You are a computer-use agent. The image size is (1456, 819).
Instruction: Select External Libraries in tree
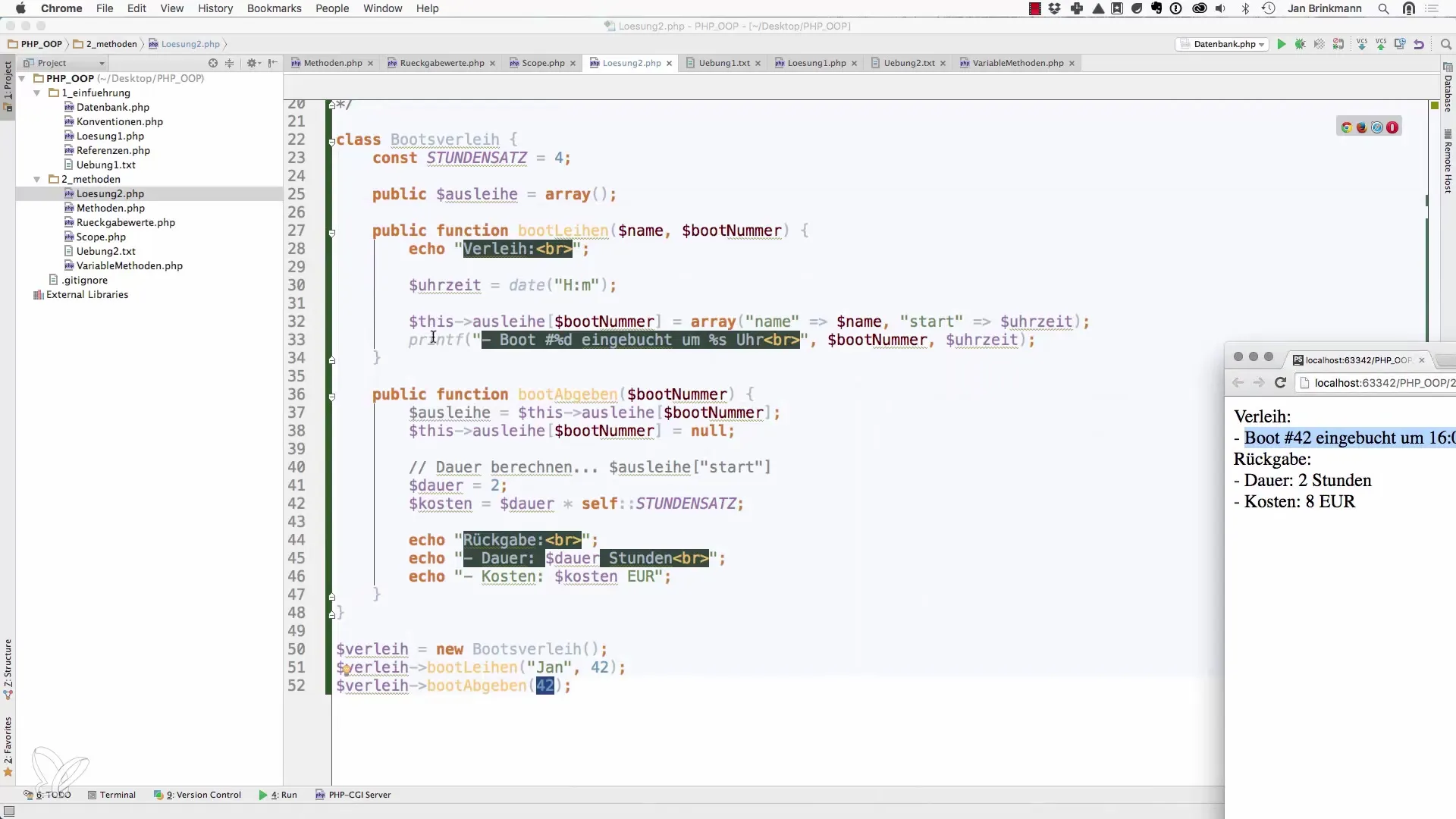click(87, 294)
